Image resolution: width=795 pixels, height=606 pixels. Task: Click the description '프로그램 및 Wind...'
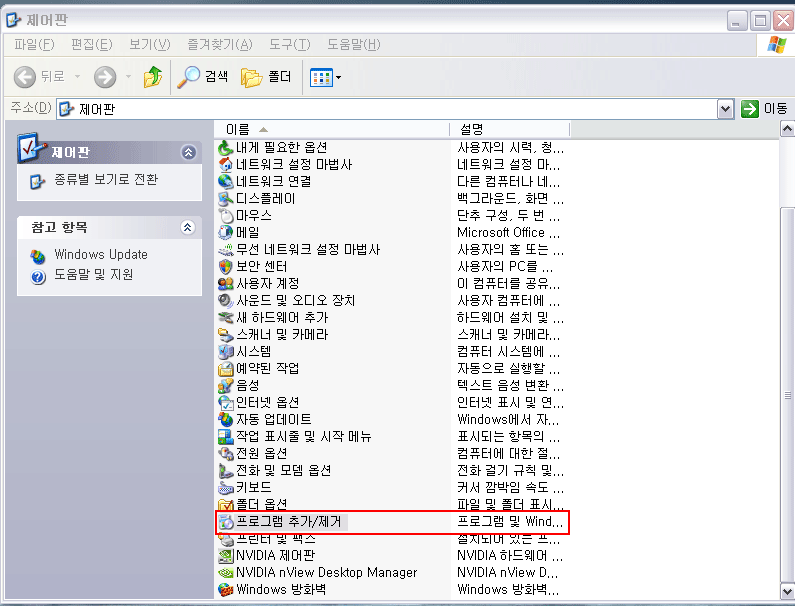click(x=510, y=521)
